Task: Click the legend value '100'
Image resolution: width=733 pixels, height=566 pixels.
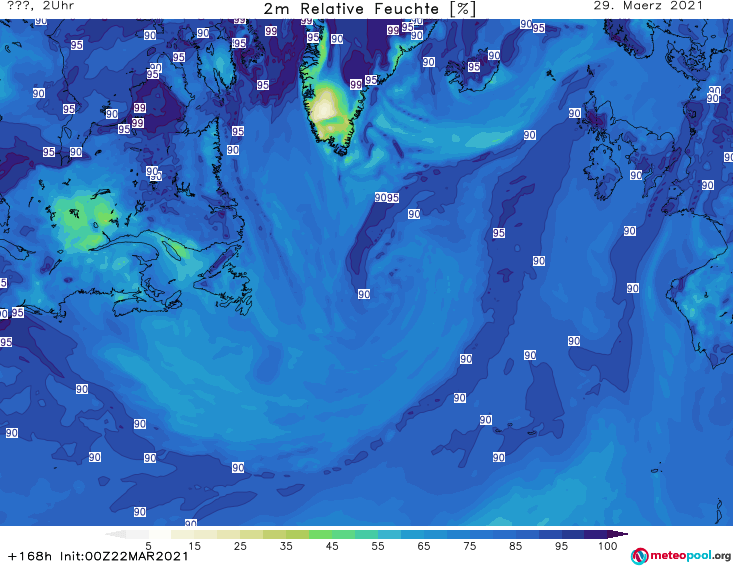Action: 607,546
